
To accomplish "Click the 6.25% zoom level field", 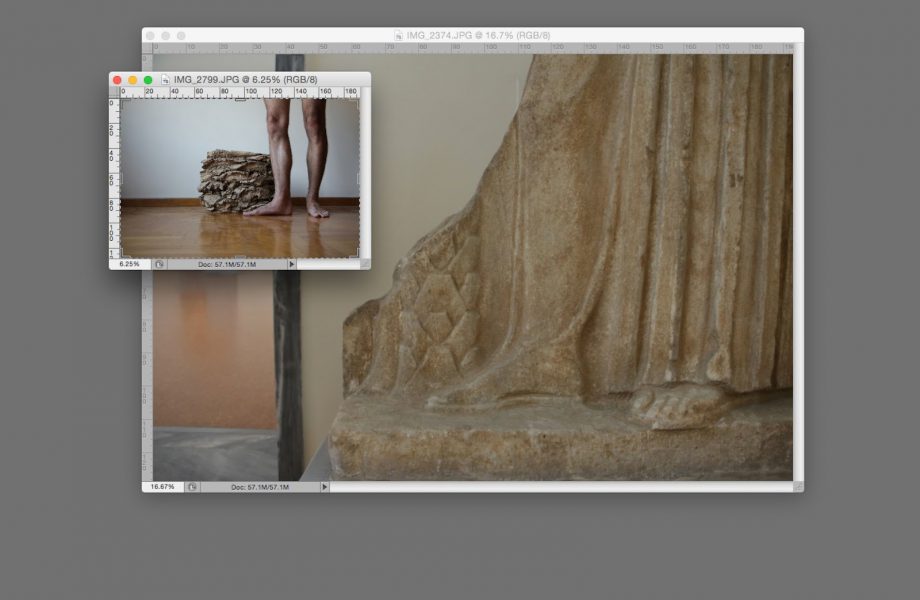I will pyautogui.click(x=129, y=264).
